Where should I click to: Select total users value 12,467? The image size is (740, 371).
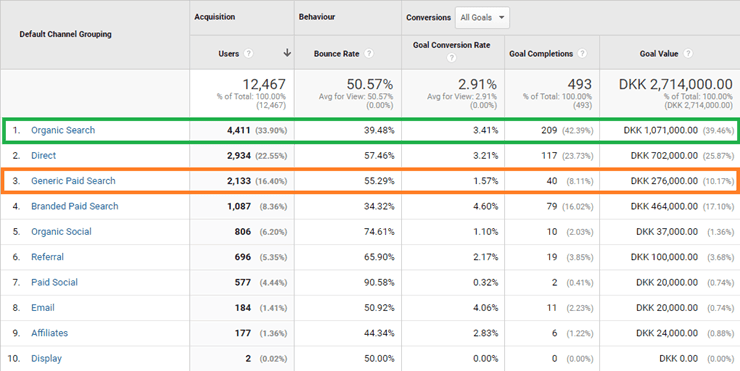264,84
